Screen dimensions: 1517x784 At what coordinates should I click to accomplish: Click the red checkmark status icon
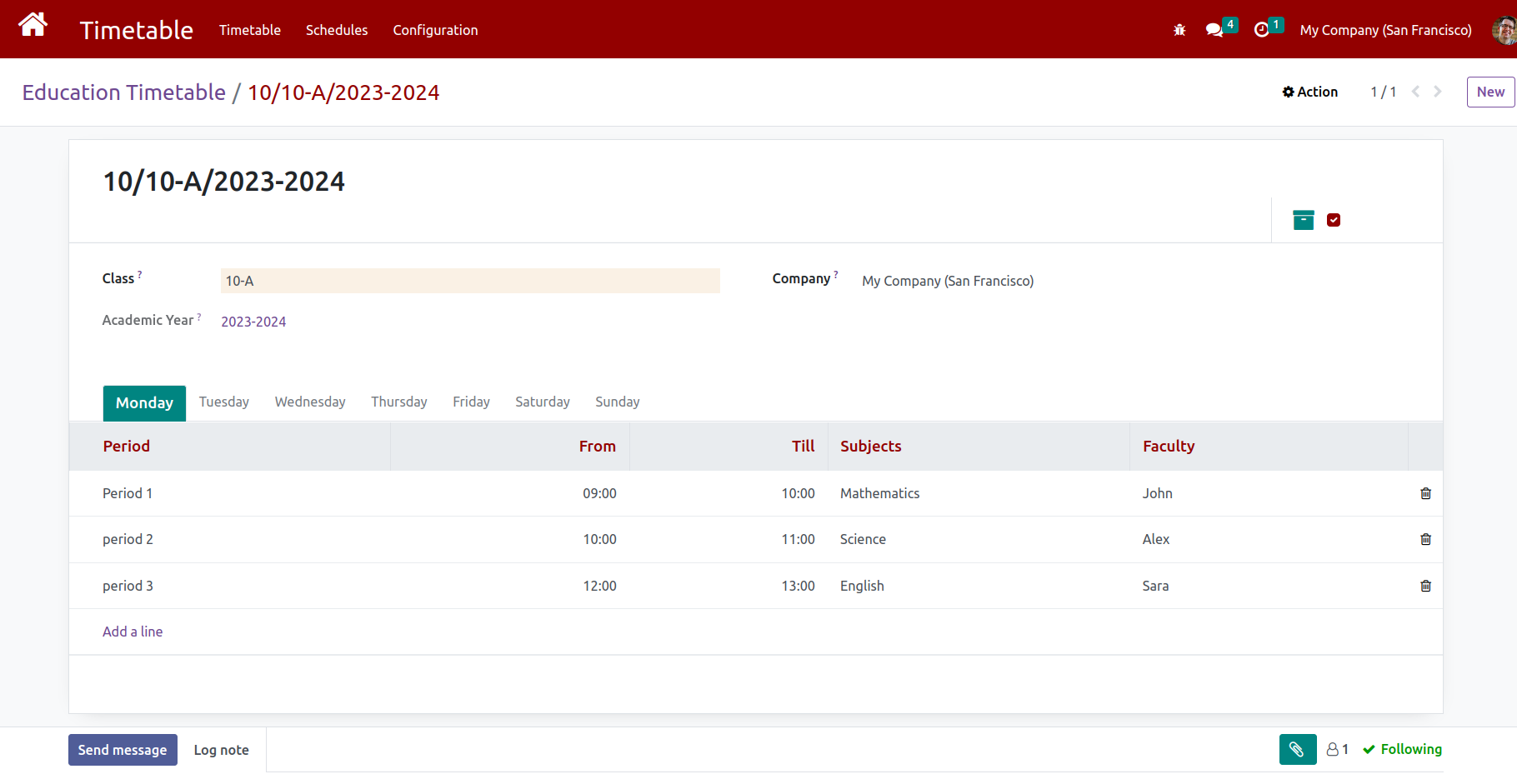point(1334,219)
